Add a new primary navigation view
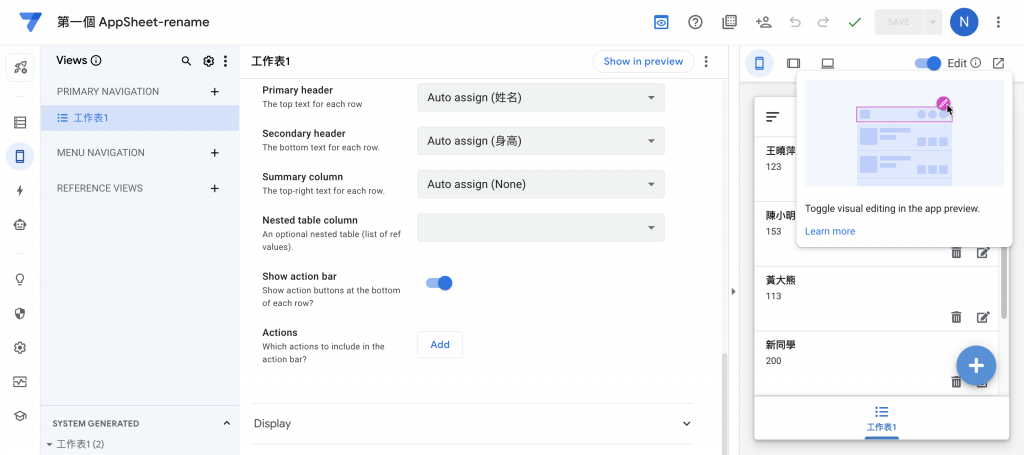The height and width of the screenshot is (455, 1024). (x=214, y=92)
